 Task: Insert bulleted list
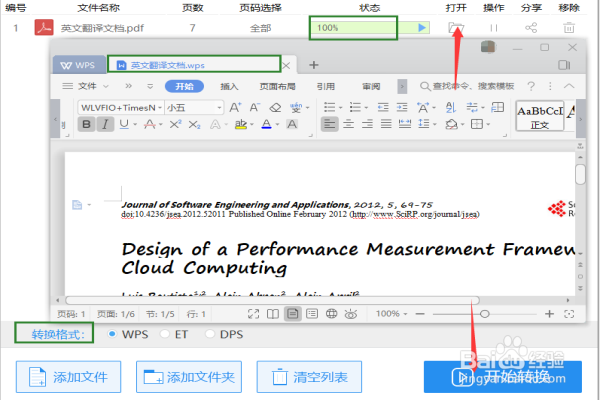click(329, 107)
